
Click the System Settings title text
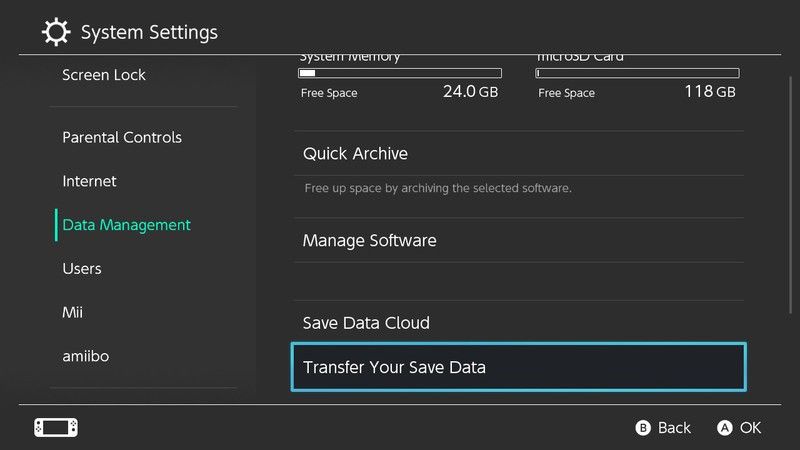coord(149,32)
